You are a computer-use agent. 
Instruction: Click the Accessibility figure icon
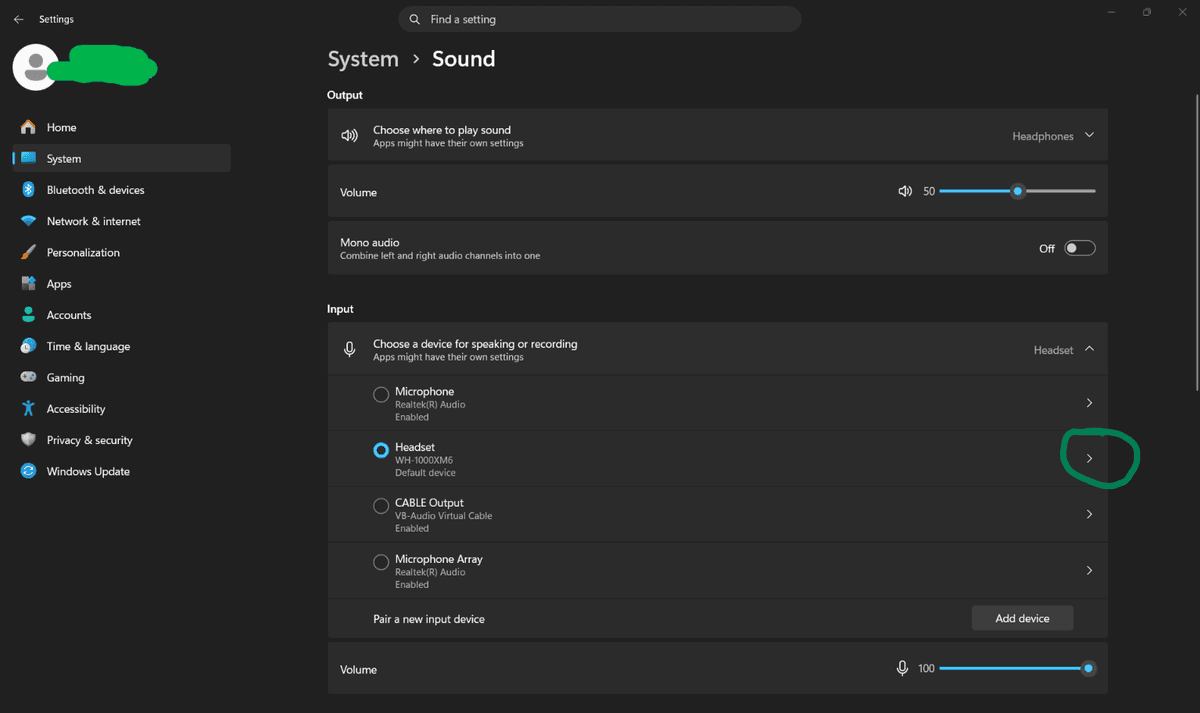pyautogui.click(x=28, y=409)
